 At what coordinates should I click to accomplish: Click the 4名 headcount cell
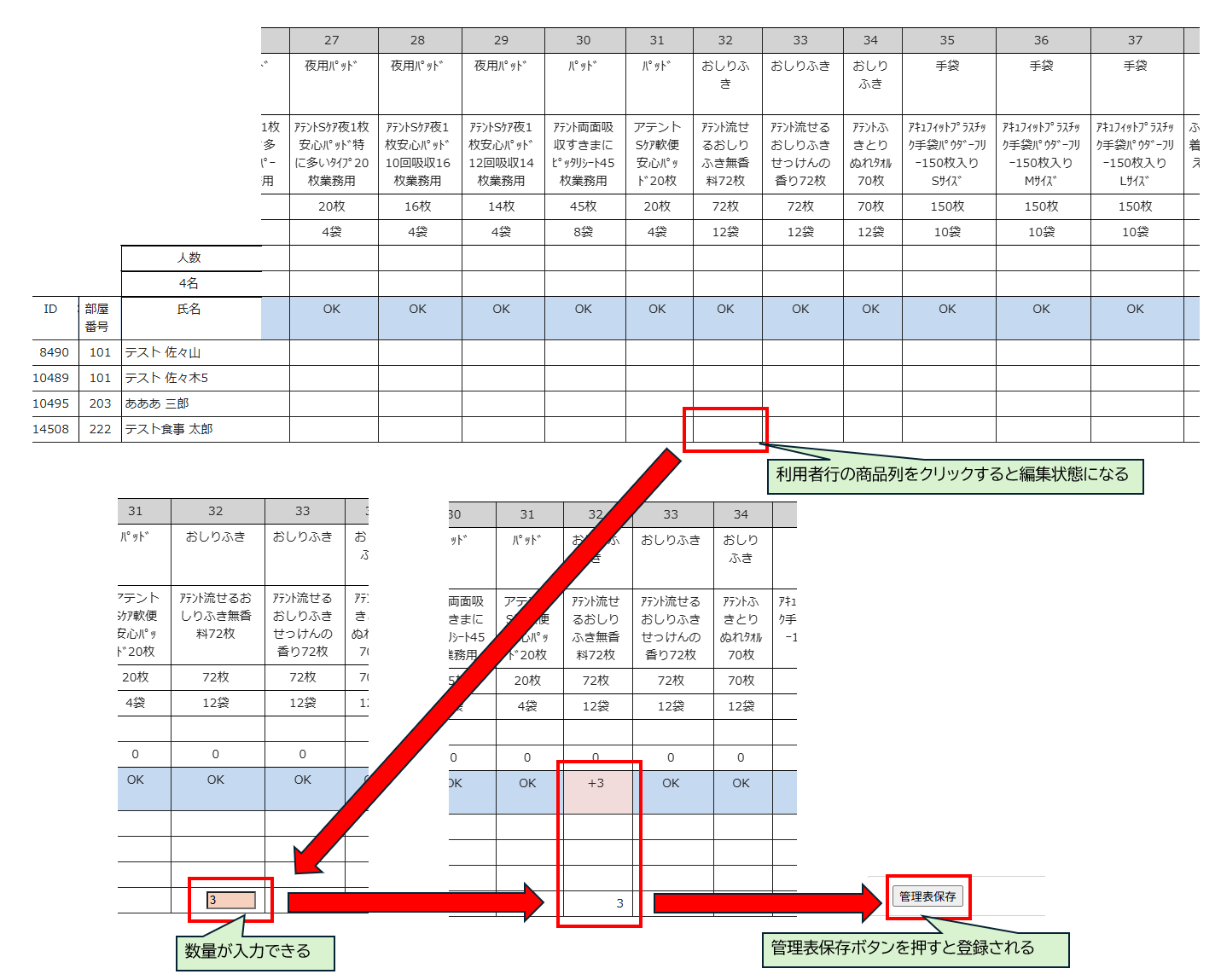(x=189, y=283)
